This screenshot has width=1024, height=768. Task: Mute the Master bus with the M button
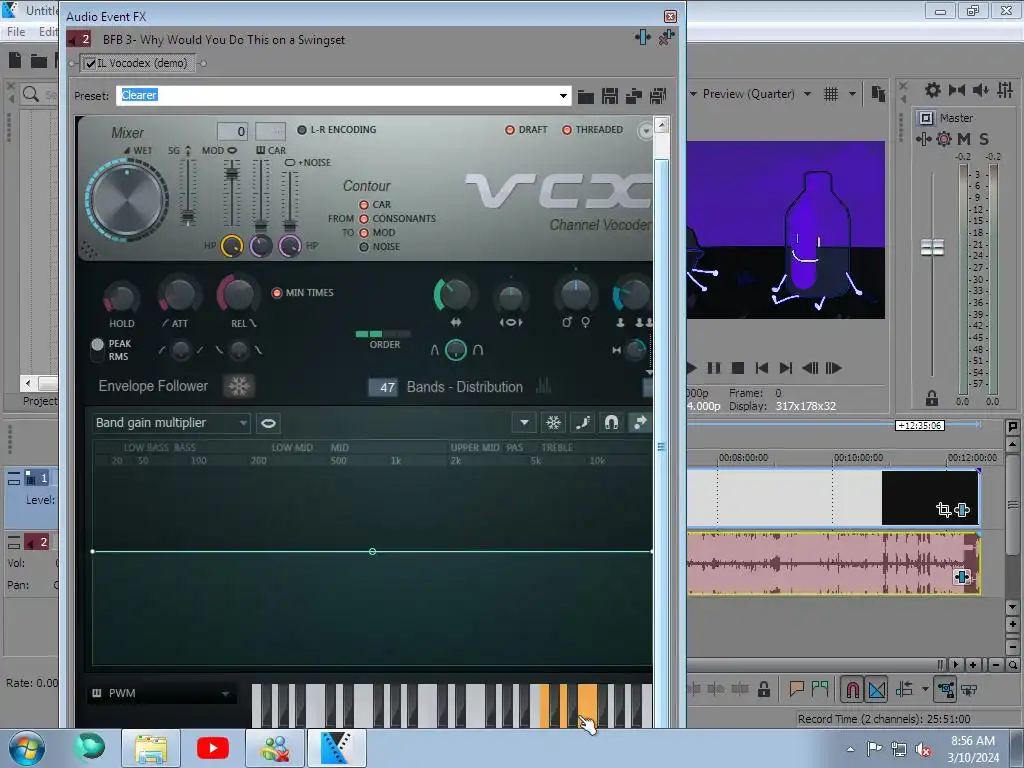pos(964,139)
